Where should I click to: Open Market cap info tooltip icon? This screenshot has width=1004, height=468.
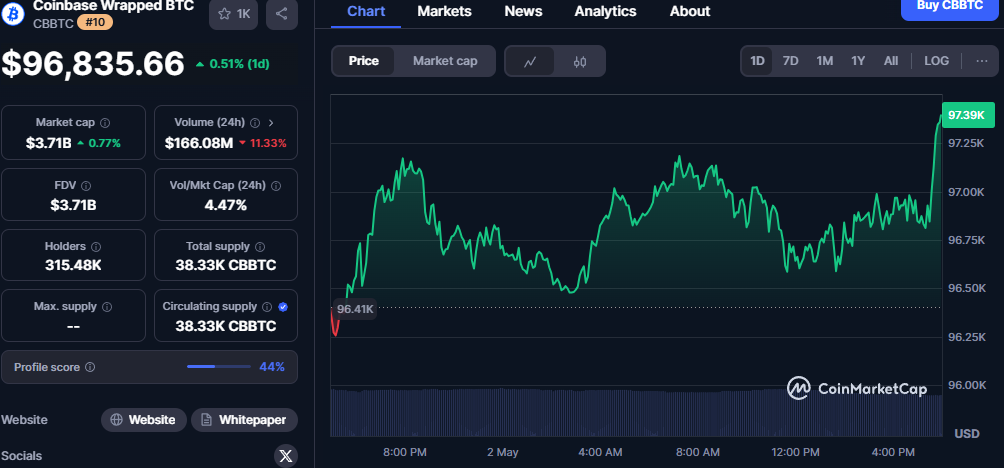coord(105,122)
